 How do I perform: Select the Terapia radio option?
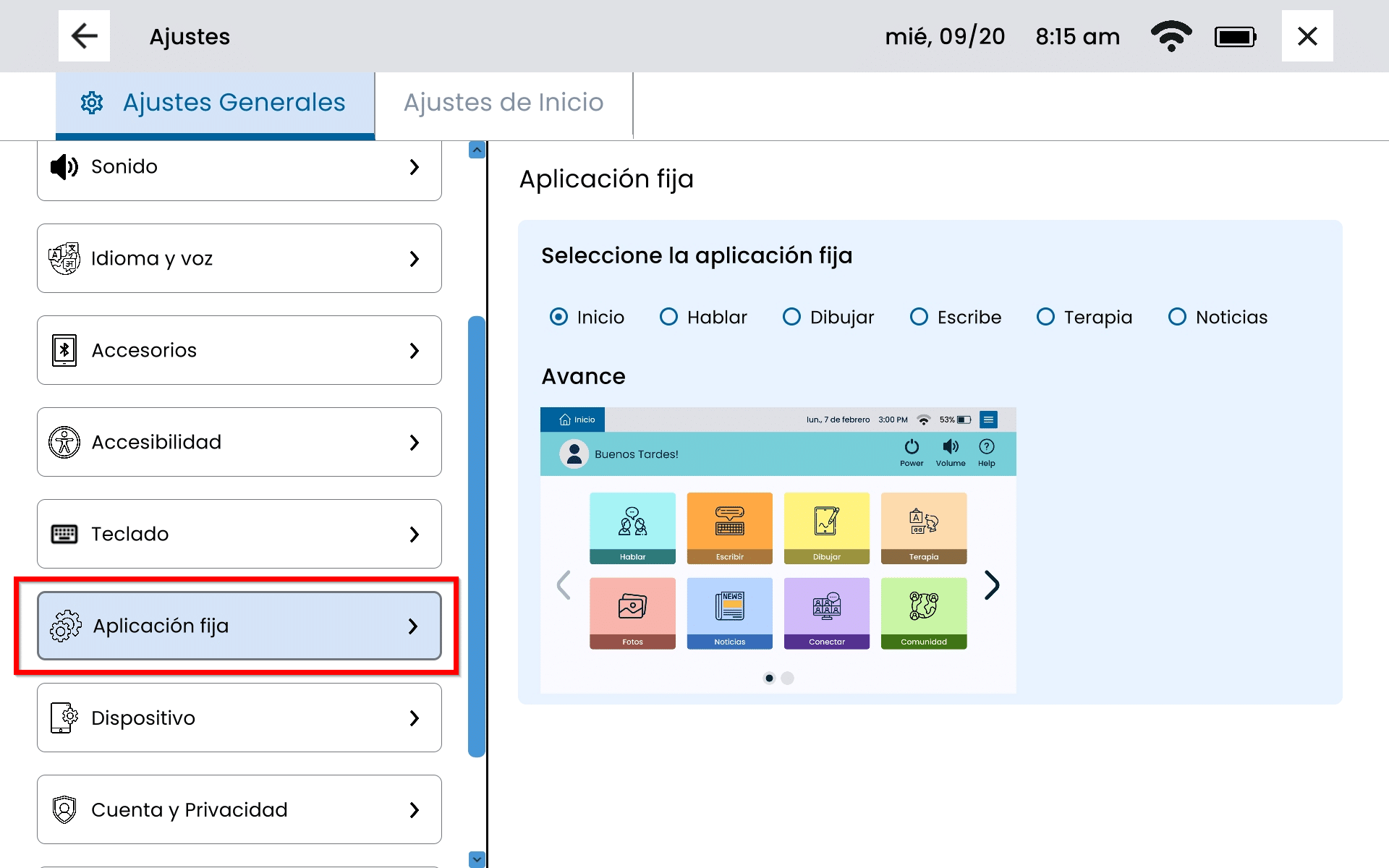1045,317
